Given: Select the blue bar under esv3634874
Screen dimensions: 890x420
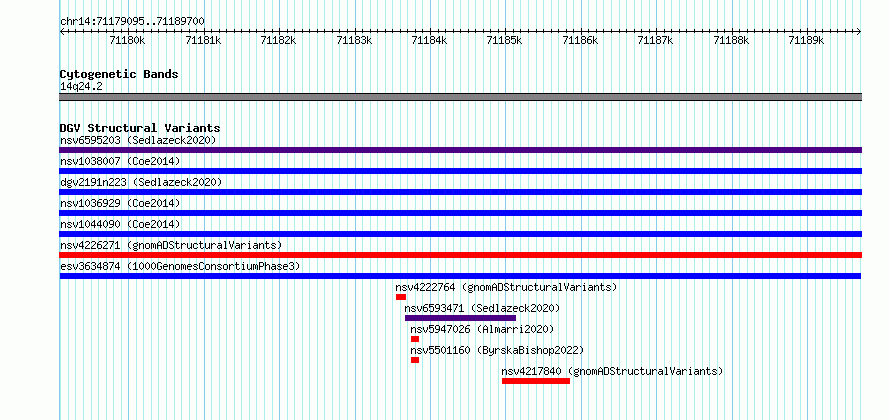Looking at the screenshot, I should 460,276.
